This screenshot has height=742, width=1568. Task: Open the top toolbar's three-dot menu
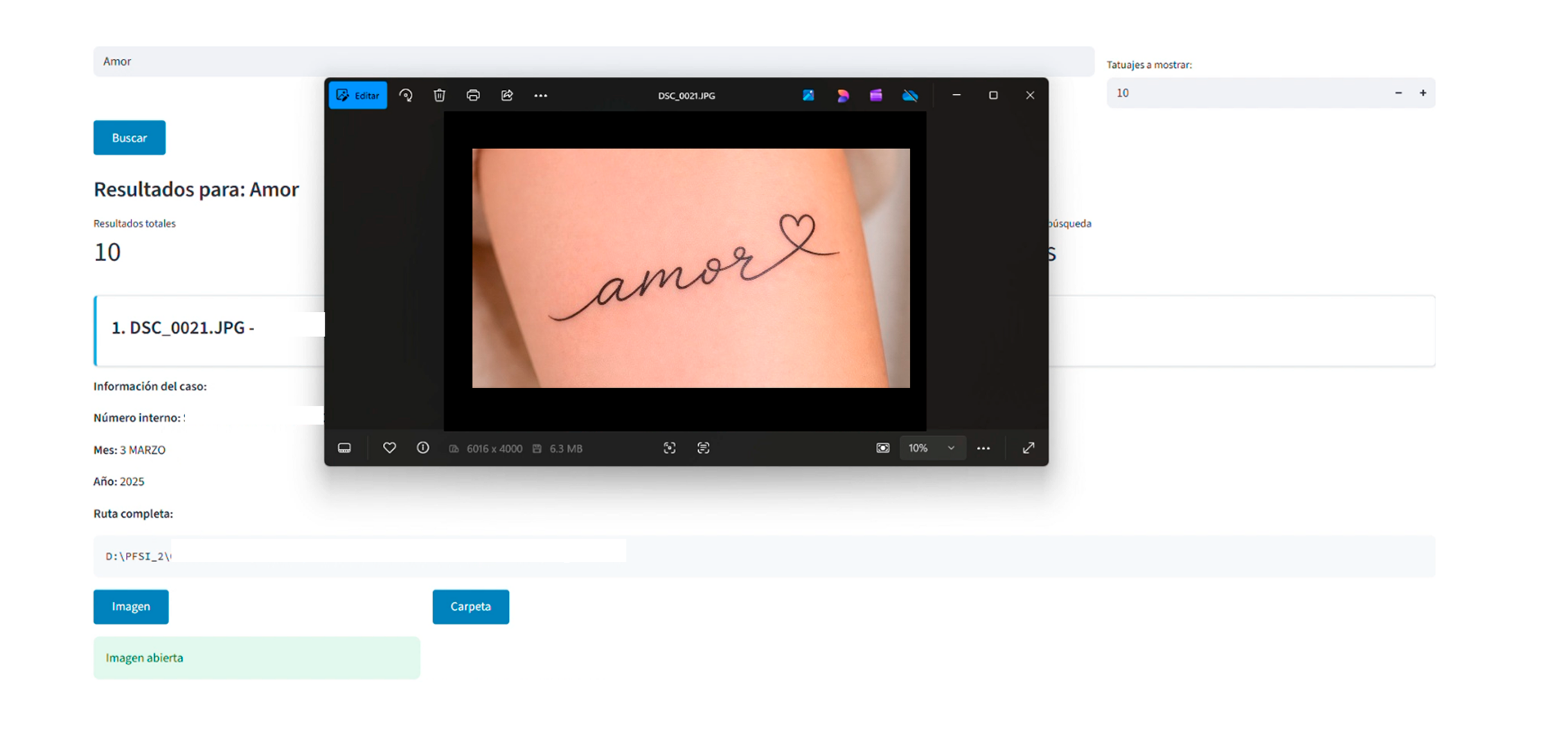click(541, 96)
